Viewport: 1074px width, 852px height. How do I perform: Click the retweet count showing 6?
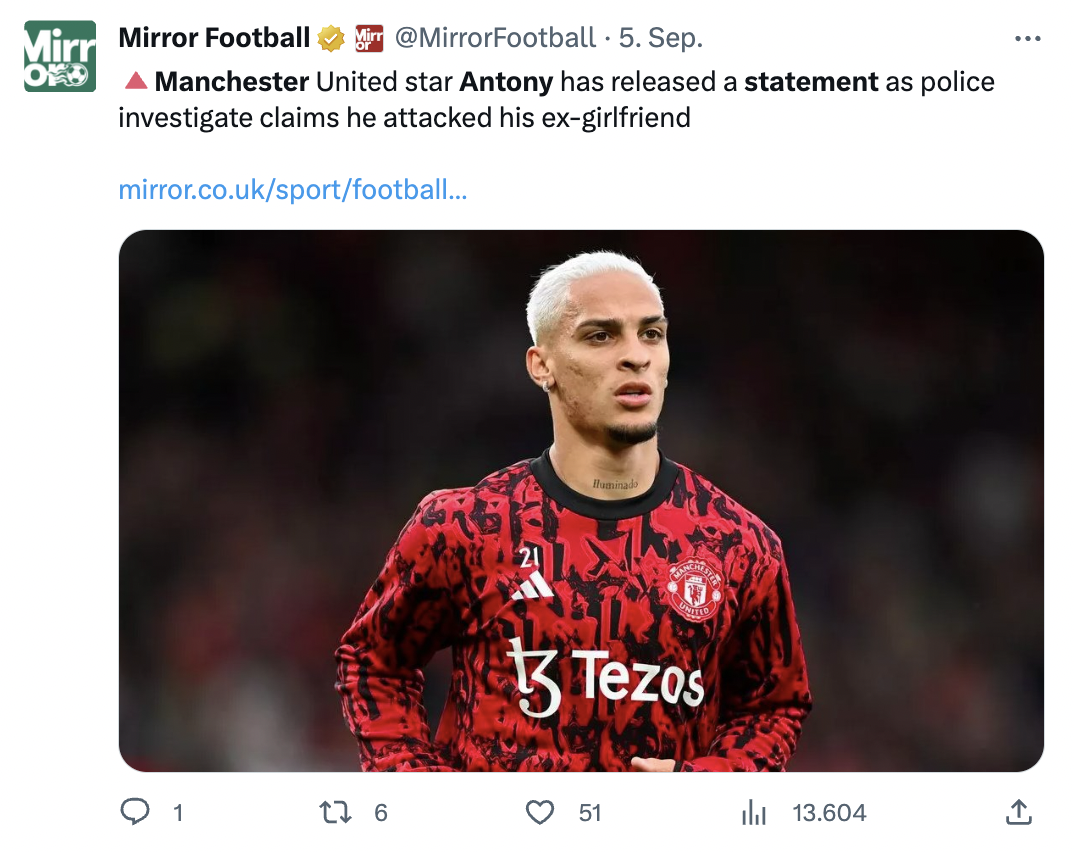pyautogui.click(x=380, y=813)
